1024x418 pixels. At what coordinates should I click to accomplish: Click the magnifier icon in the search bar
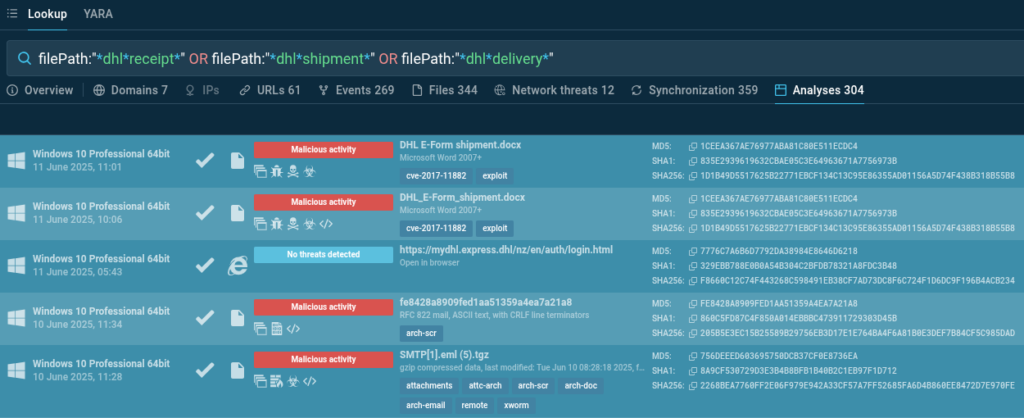click(22, 57)
